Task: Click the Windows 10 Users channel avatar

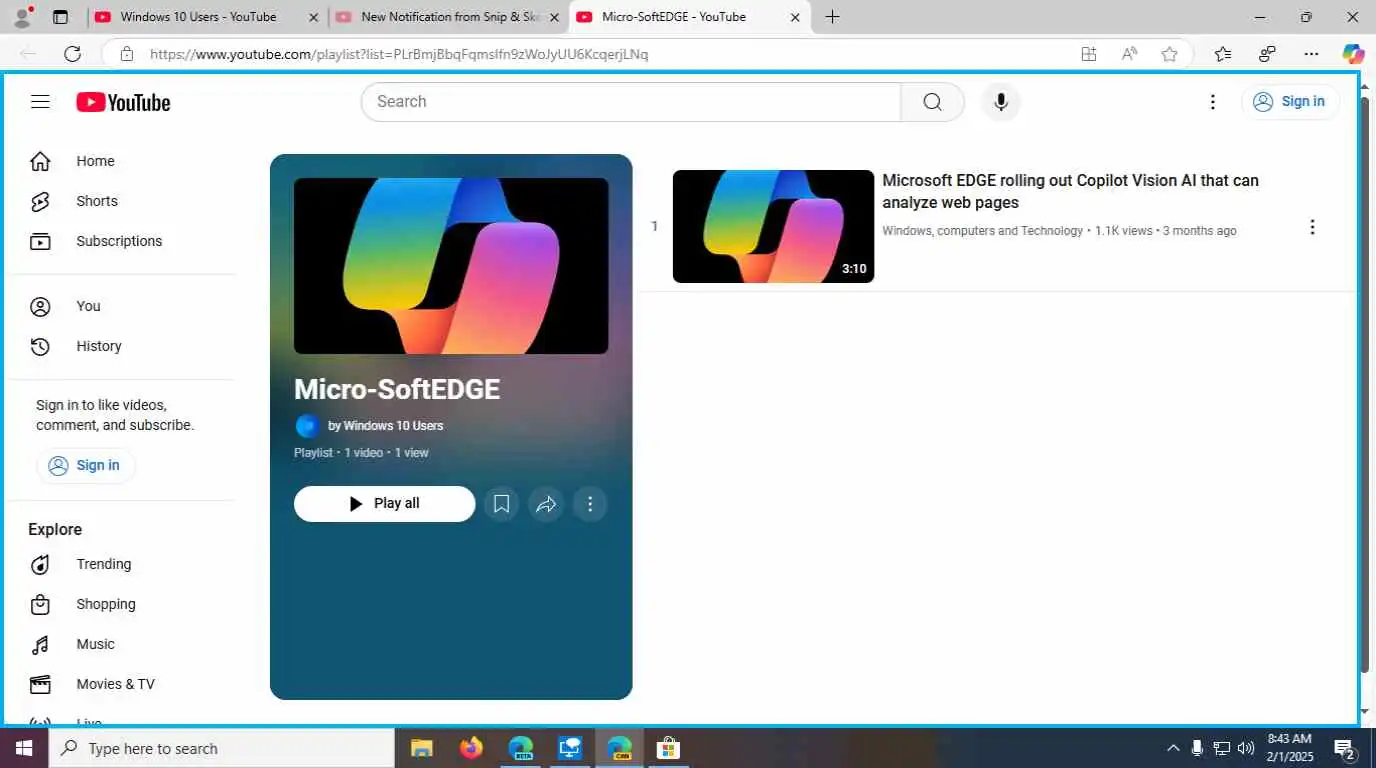Action: tap(307, 426)
